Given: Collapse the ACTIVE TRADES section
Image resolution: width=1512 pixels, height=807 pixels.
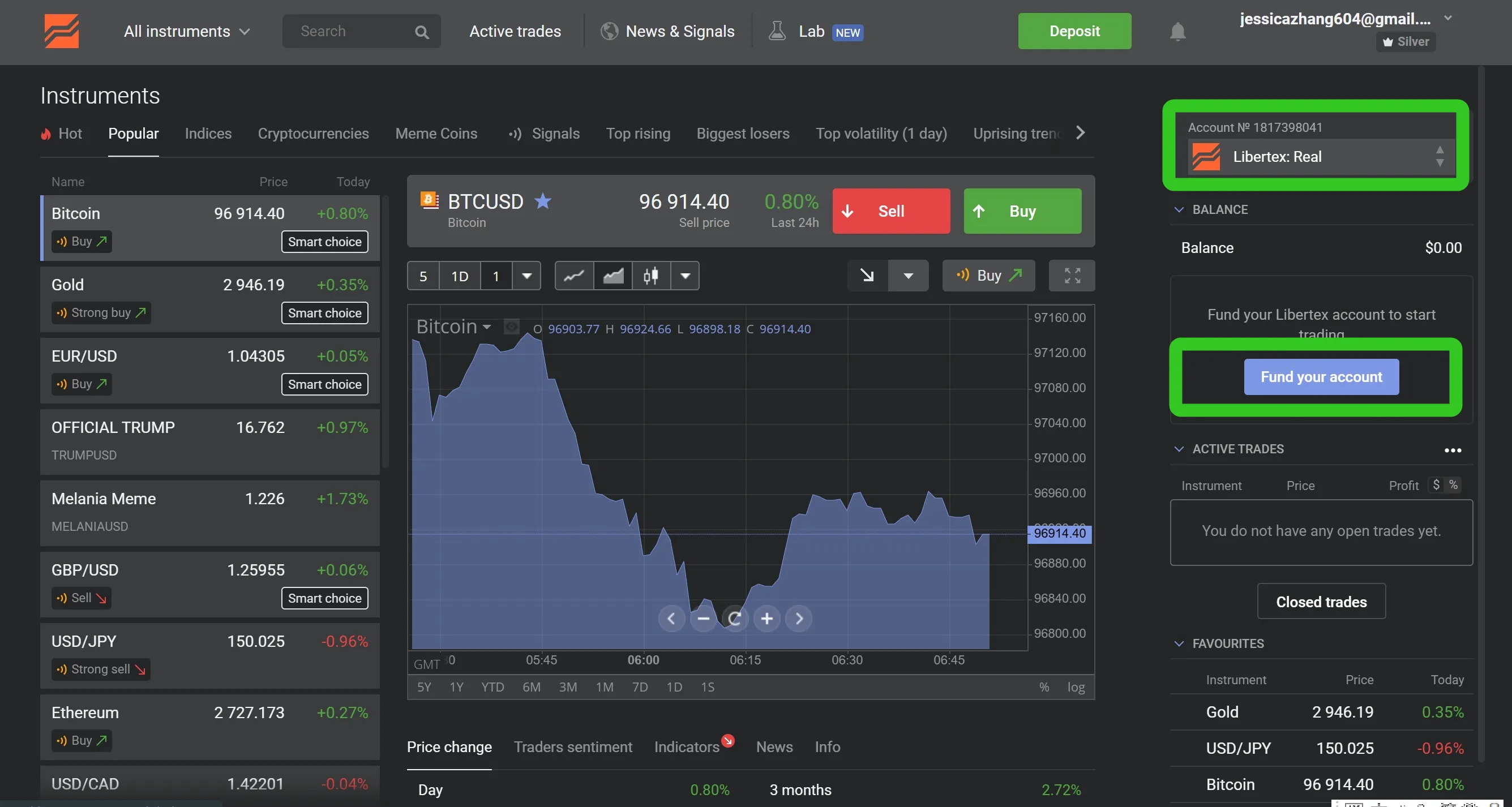Looking at the screenshot, I should click(1179, 449).
